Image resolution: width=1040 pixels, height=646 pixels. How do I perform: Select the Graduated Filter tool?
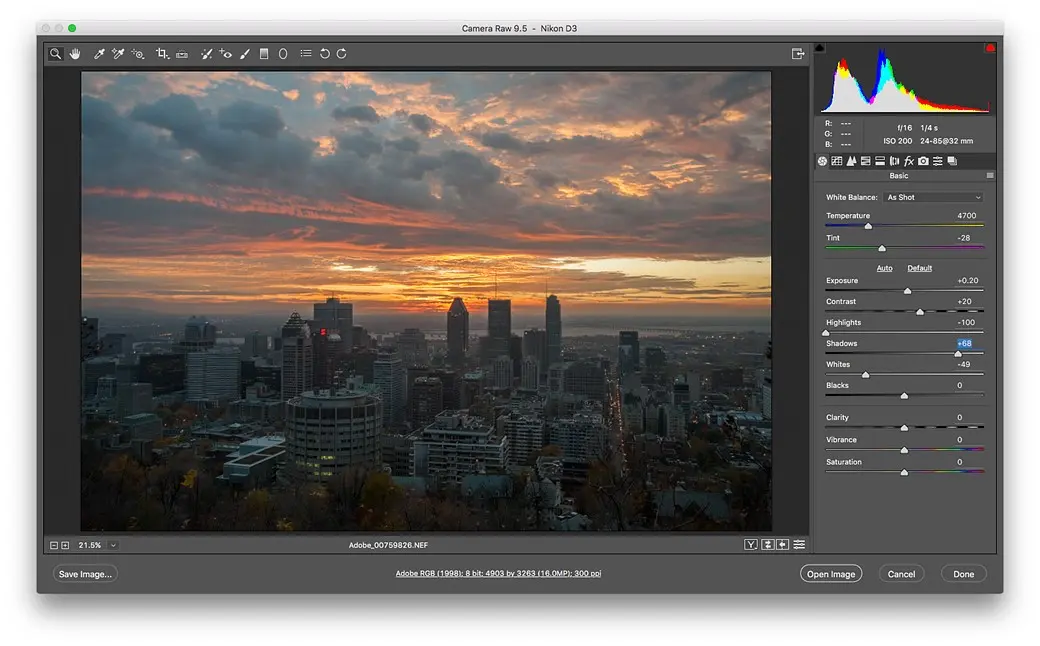264,54
